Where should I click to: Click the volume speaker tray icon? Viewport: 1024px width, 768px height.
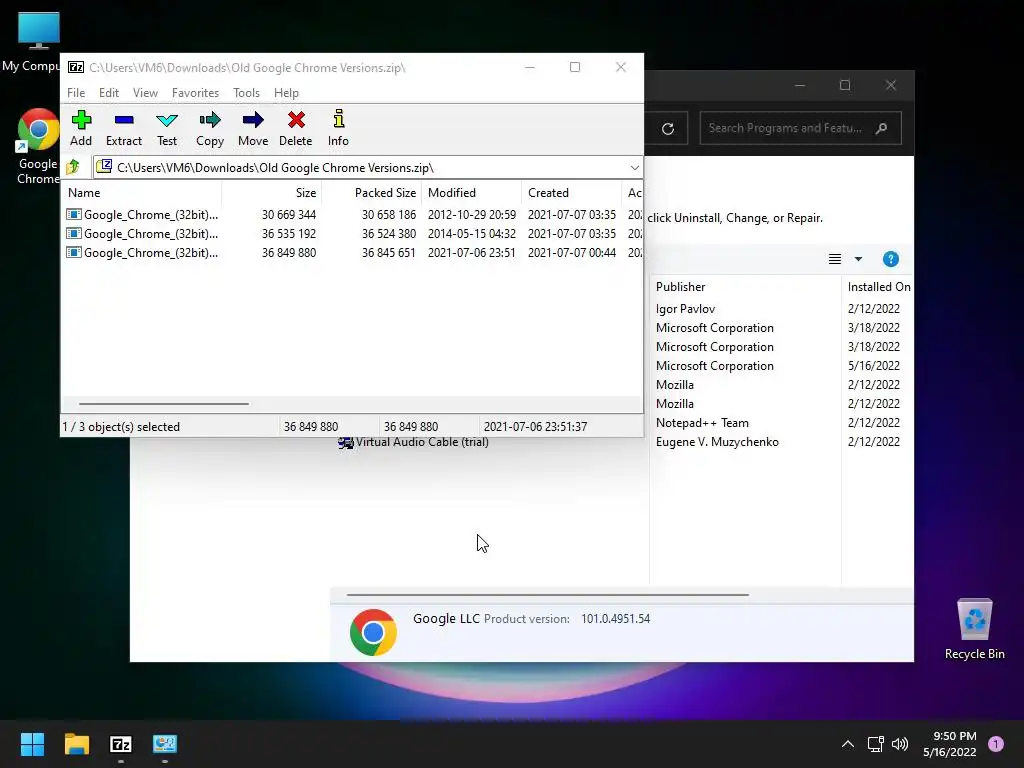point(900,744)
